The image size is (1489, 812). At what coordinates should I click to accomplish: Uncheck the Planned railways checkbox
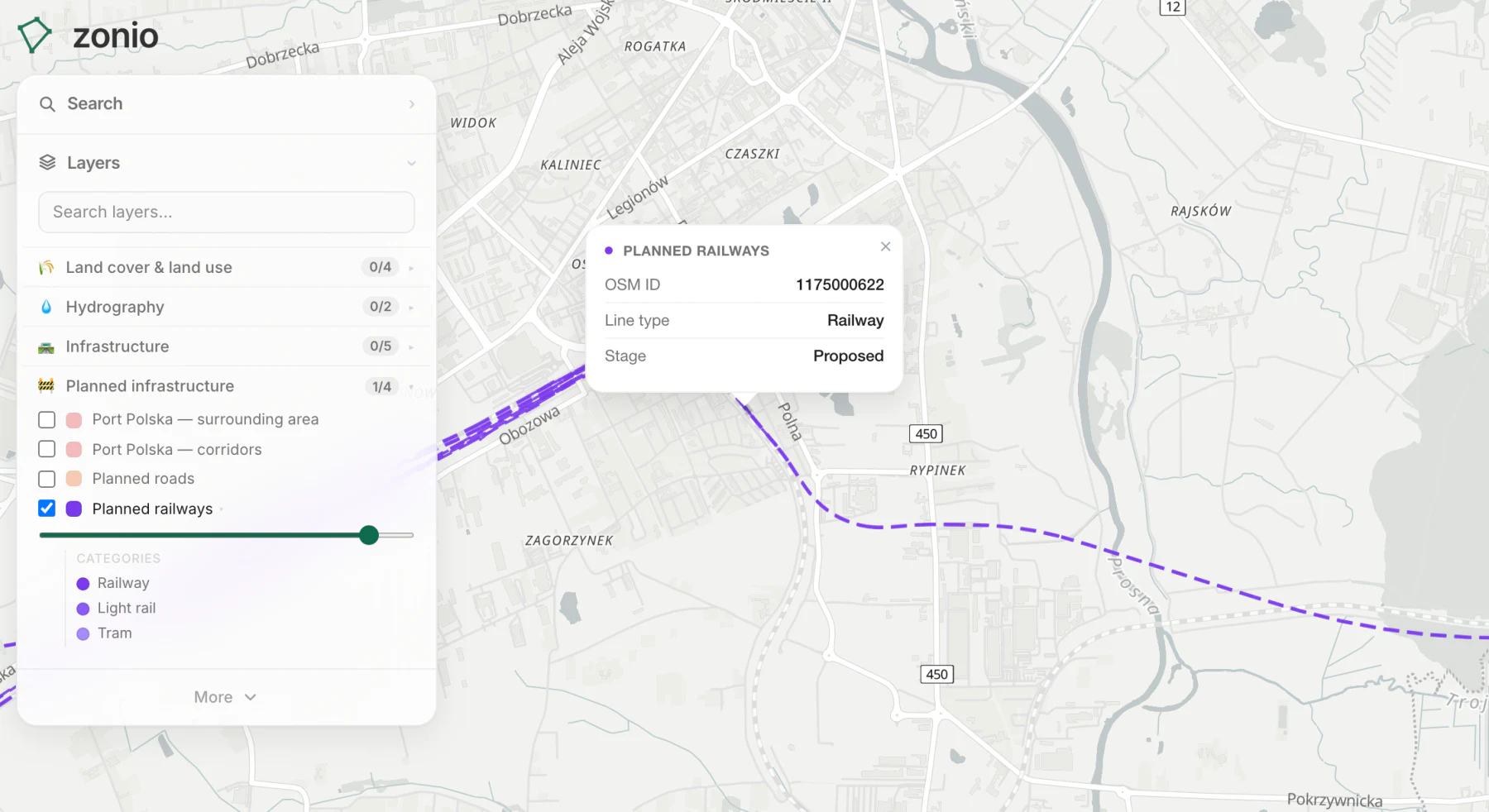(x=47, y=509)
